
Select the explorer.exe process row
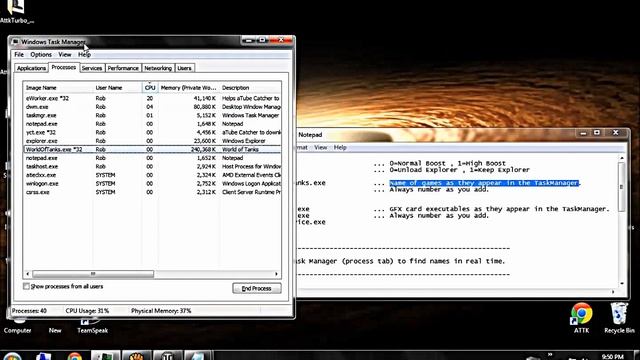pos(152,141)
